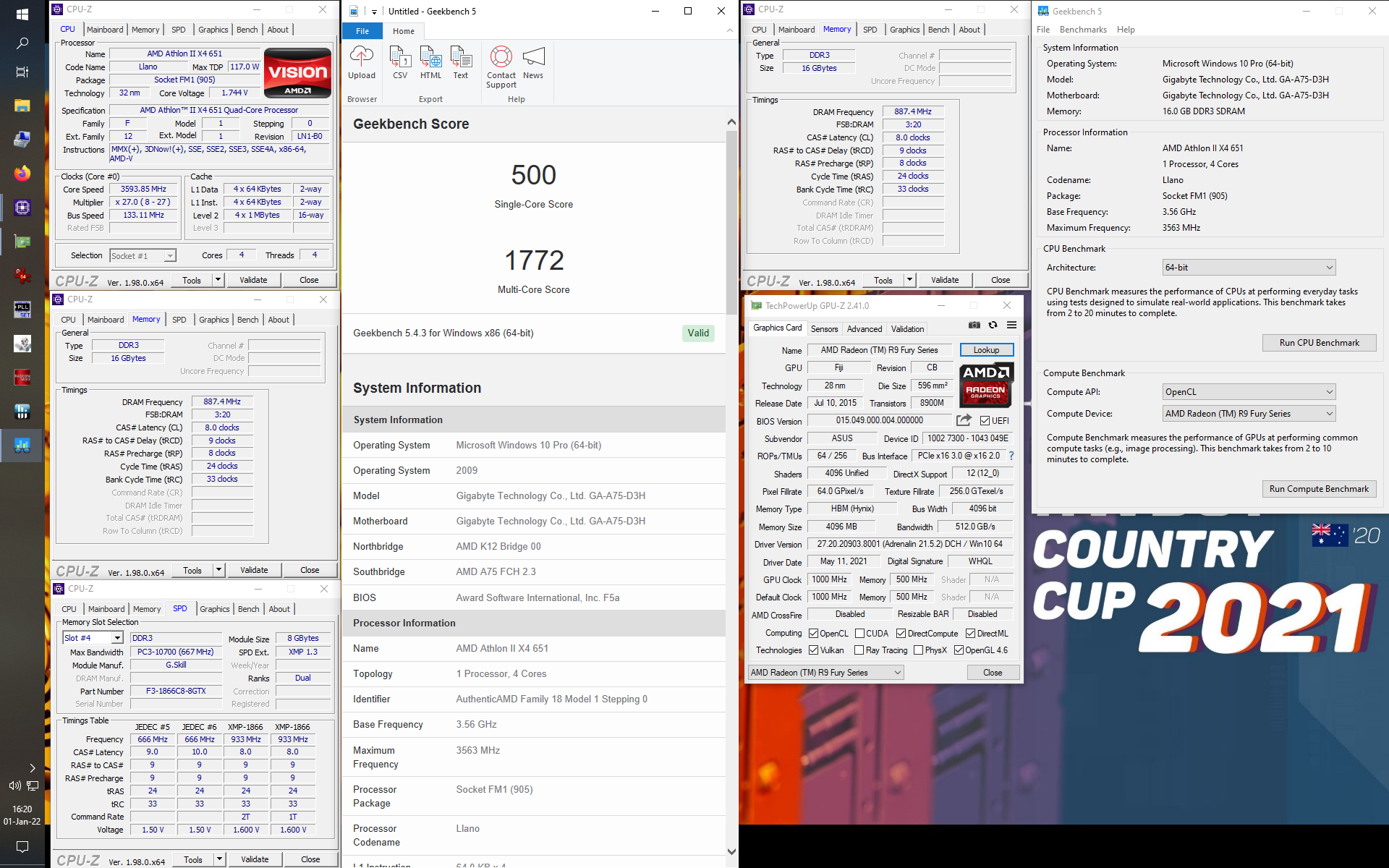Toggle the PhysX checkbox
The image size is (1389, 868).
click(919, 650)
